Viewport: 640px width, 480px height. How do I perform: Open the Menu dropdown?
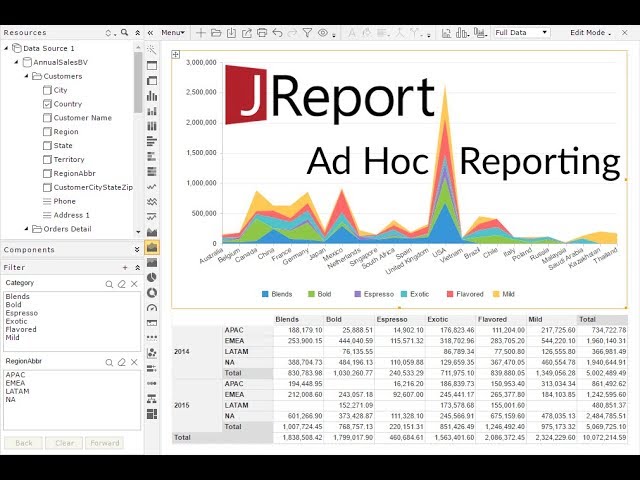173,33
